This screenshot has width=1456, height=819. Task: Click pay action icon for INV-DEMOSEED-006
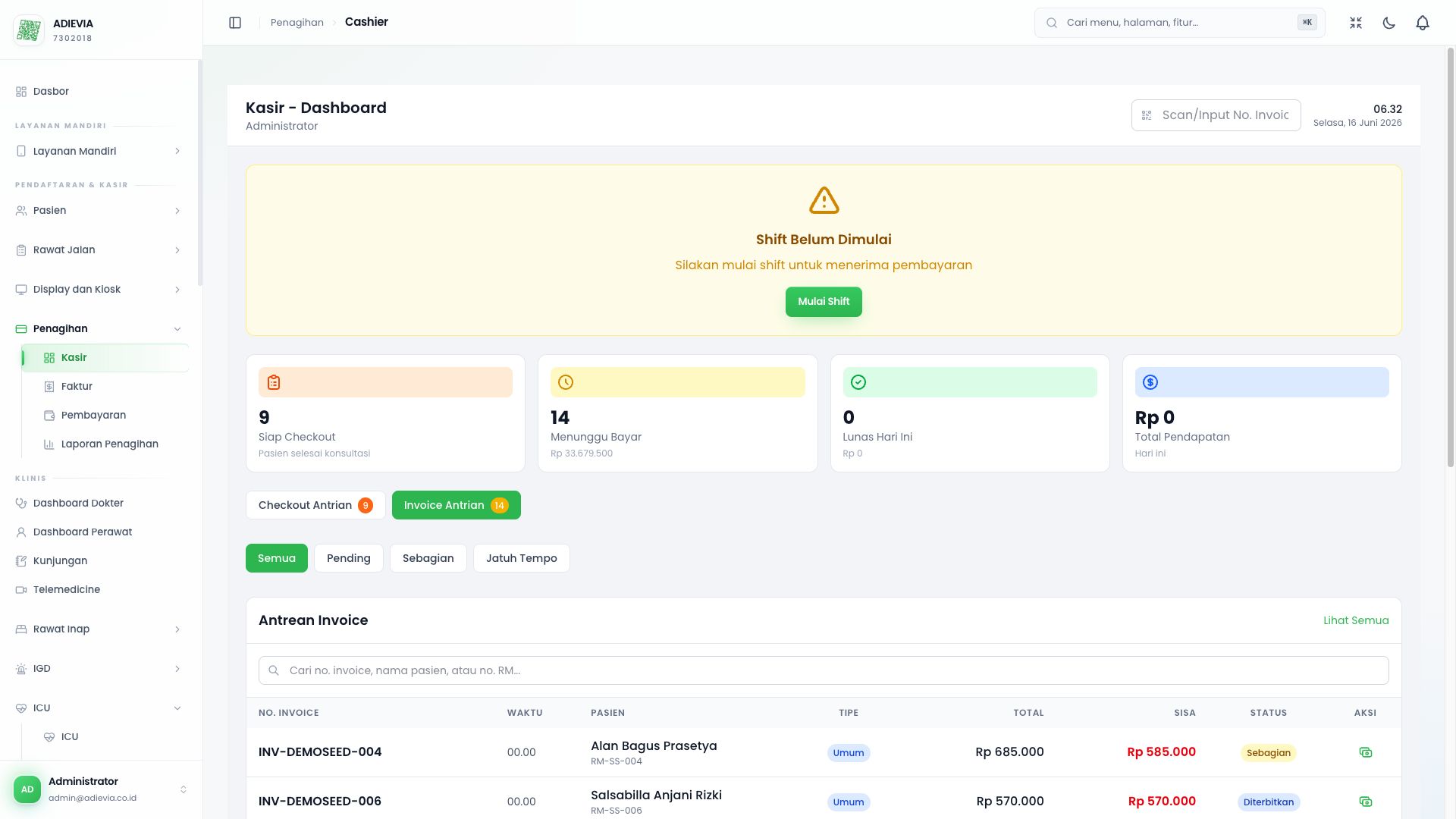[x=1366, y=802]
